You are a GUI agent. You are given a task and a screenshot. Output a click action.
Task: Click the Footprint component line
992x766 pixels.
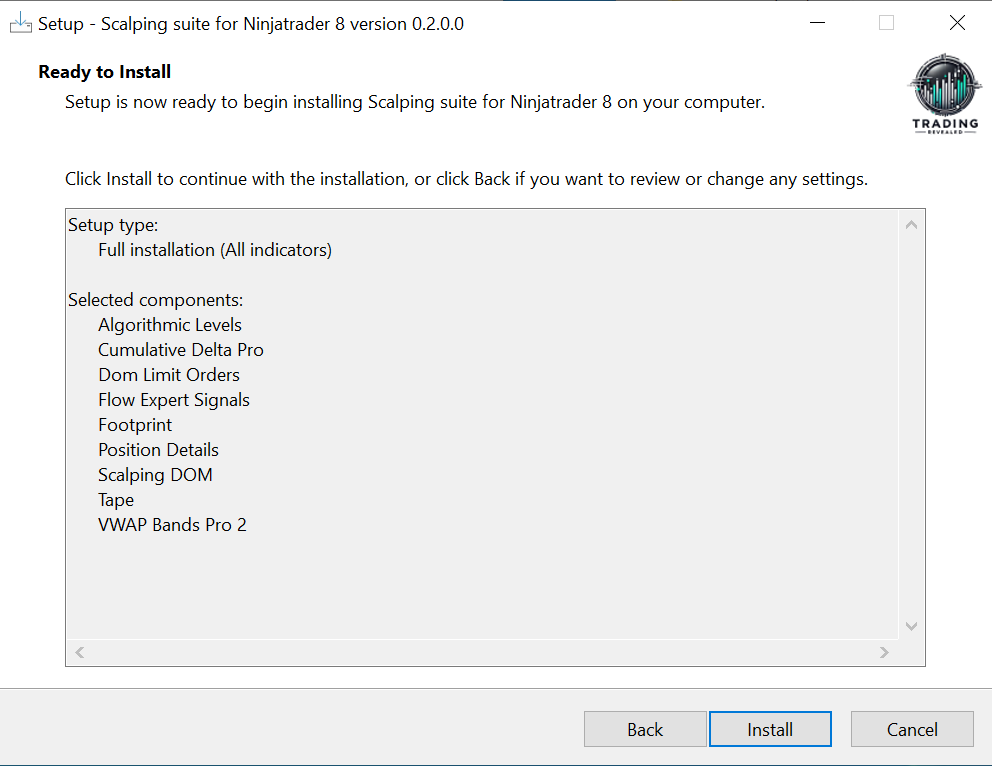(x=135, y=425)
